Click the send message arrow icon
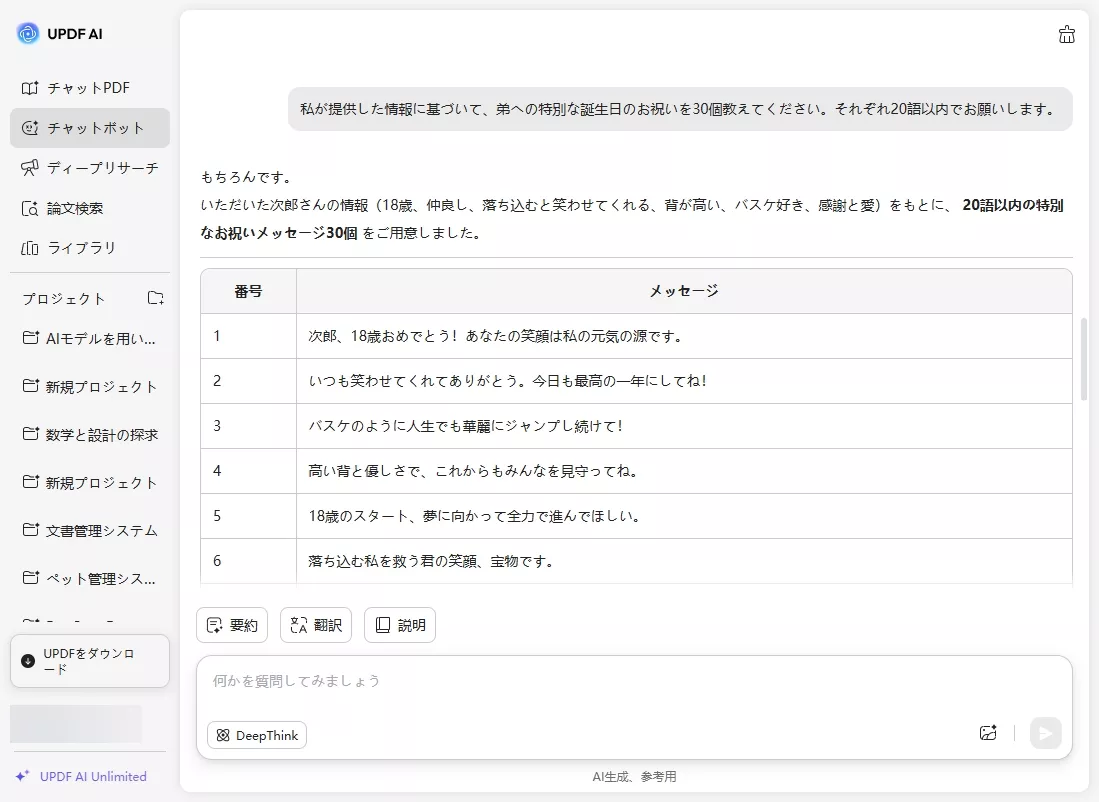 1045,732
